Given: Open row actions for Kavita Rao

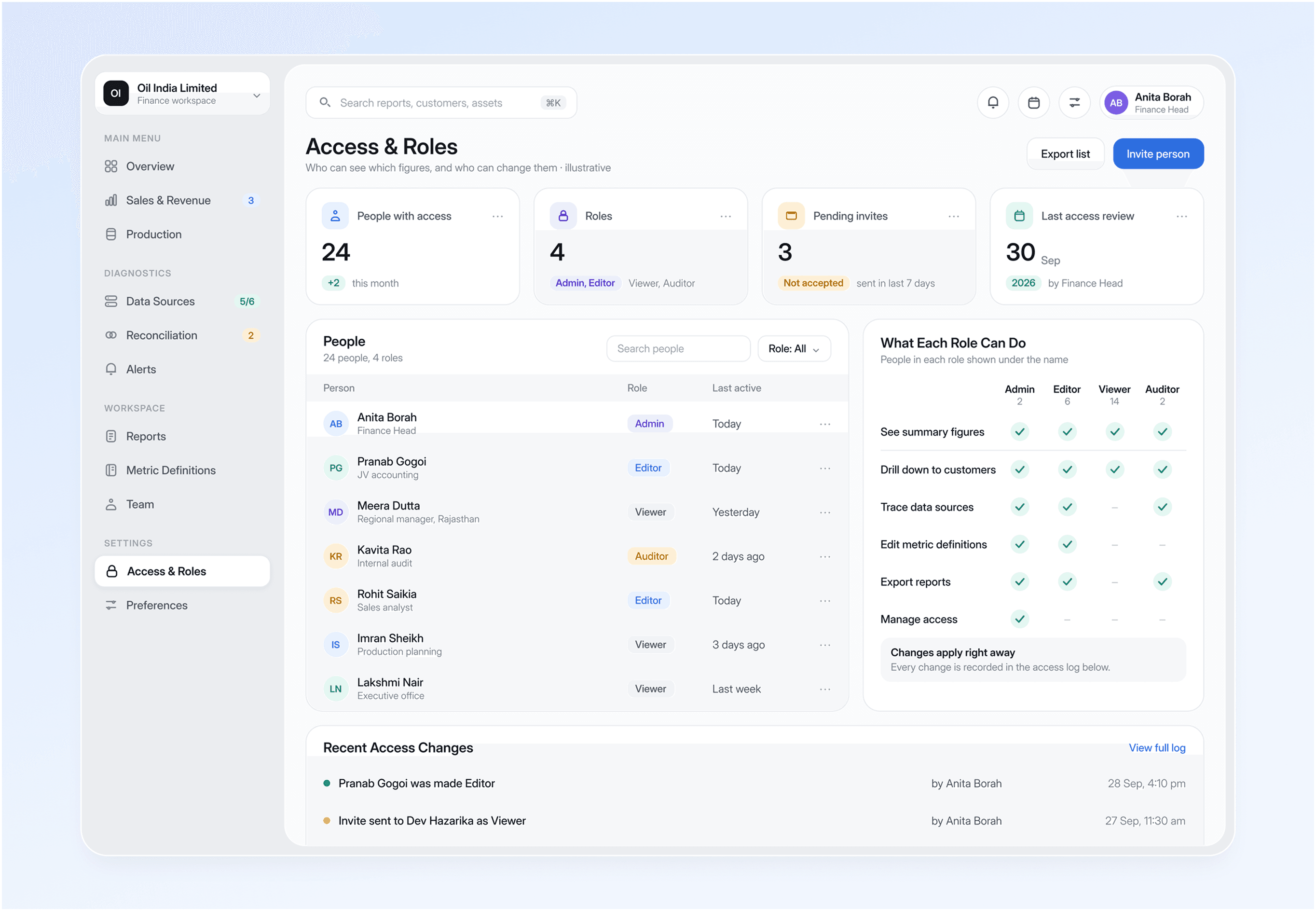Looking at the screenshot, I should [x=824, y=556].
